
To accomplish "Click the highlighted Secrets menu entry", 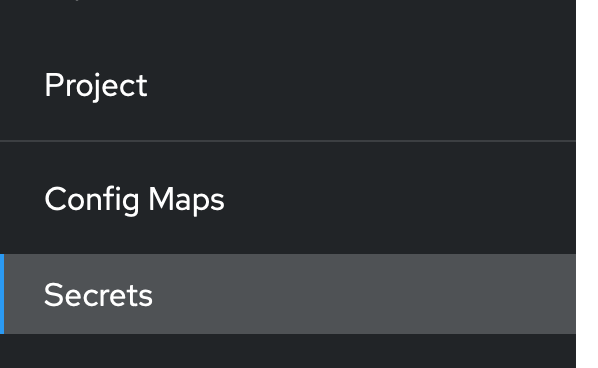I will point(288,294).
